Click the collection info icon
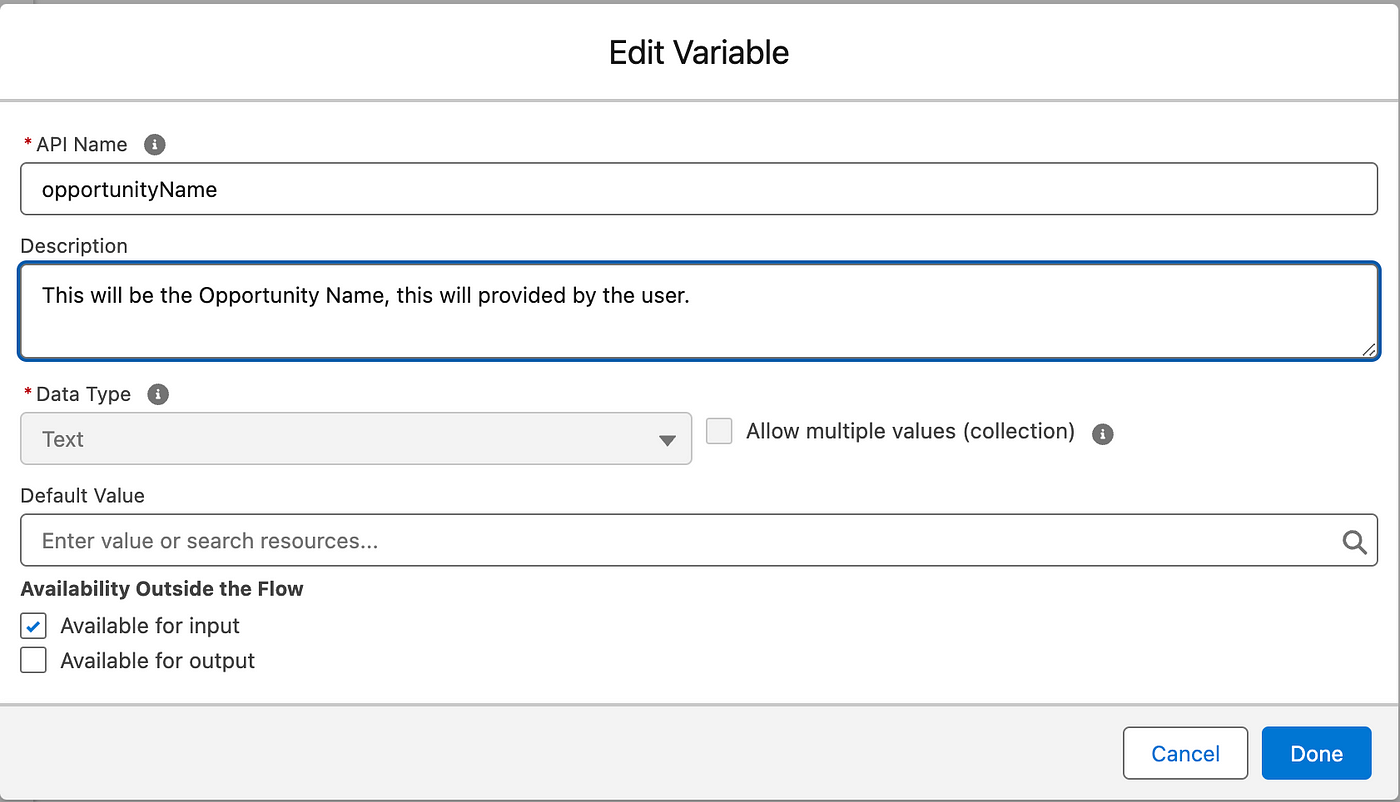 [x=1103, y=434]
